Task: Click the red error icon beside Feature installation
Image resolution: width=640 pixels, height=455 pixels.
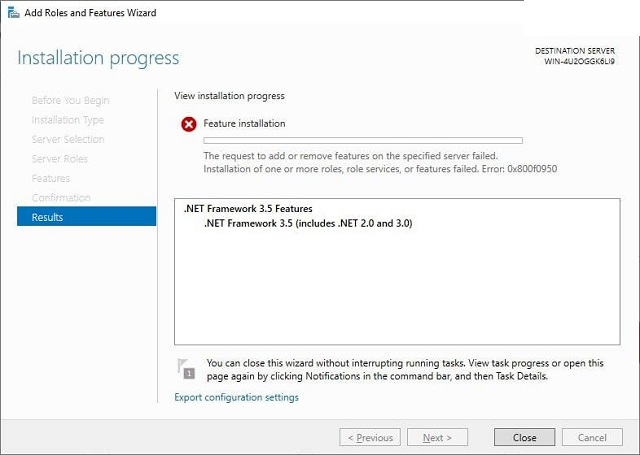Action: tap(189, 124)
